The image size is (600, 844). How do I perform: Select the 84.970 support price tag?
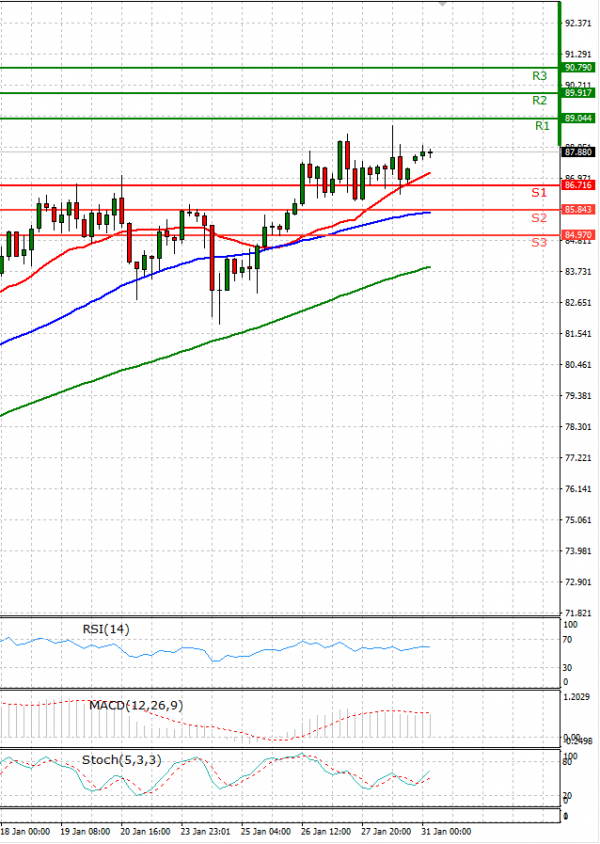click(578, 235)
